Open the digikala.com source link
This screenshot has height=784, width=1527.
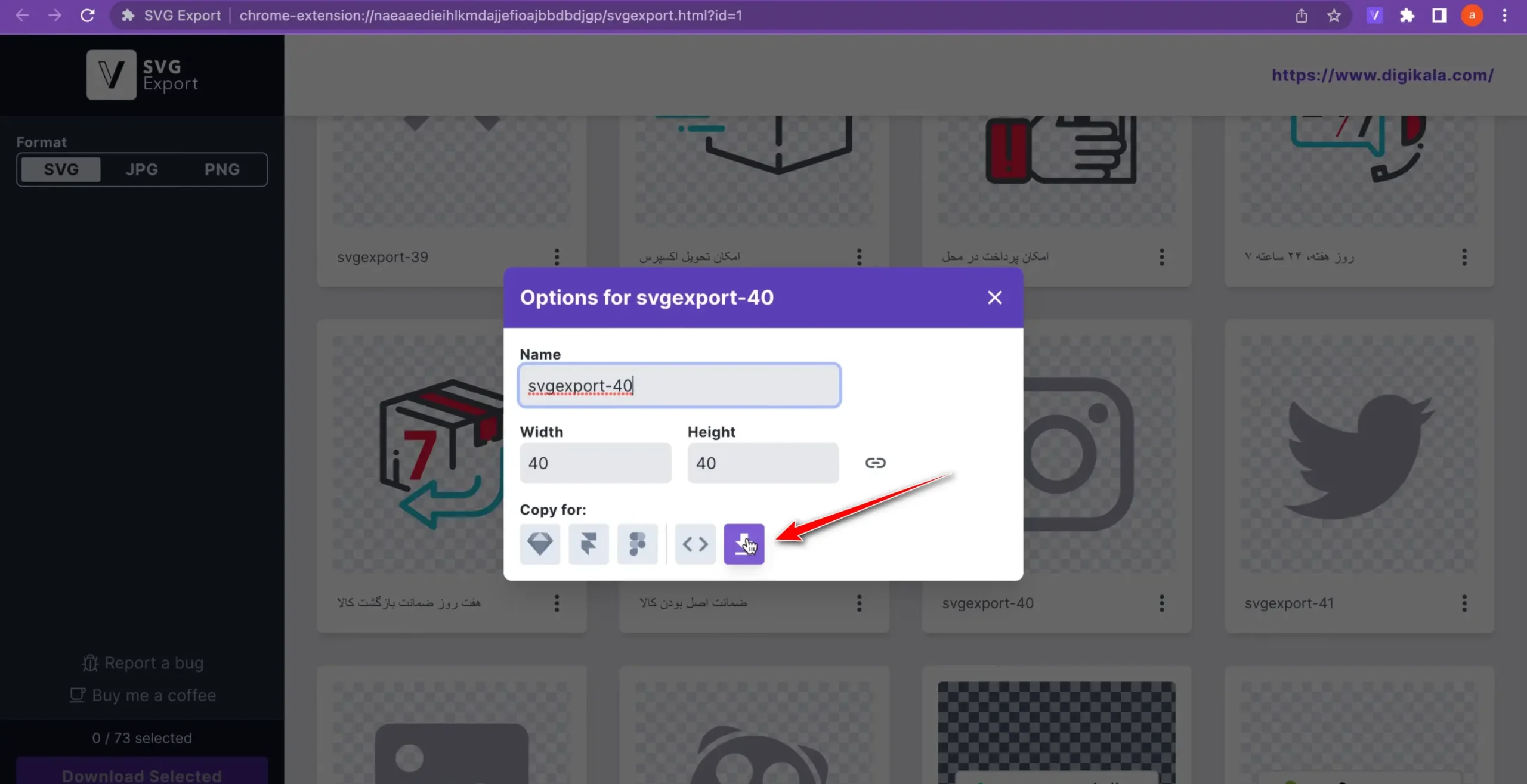[x=1382, y=75]
